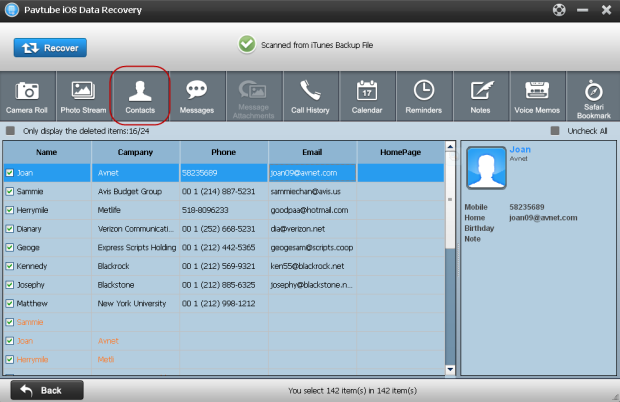The image size is (620, 402).
Task: Toggle the Uncheck All checkbox
Action: click(555, 131)
